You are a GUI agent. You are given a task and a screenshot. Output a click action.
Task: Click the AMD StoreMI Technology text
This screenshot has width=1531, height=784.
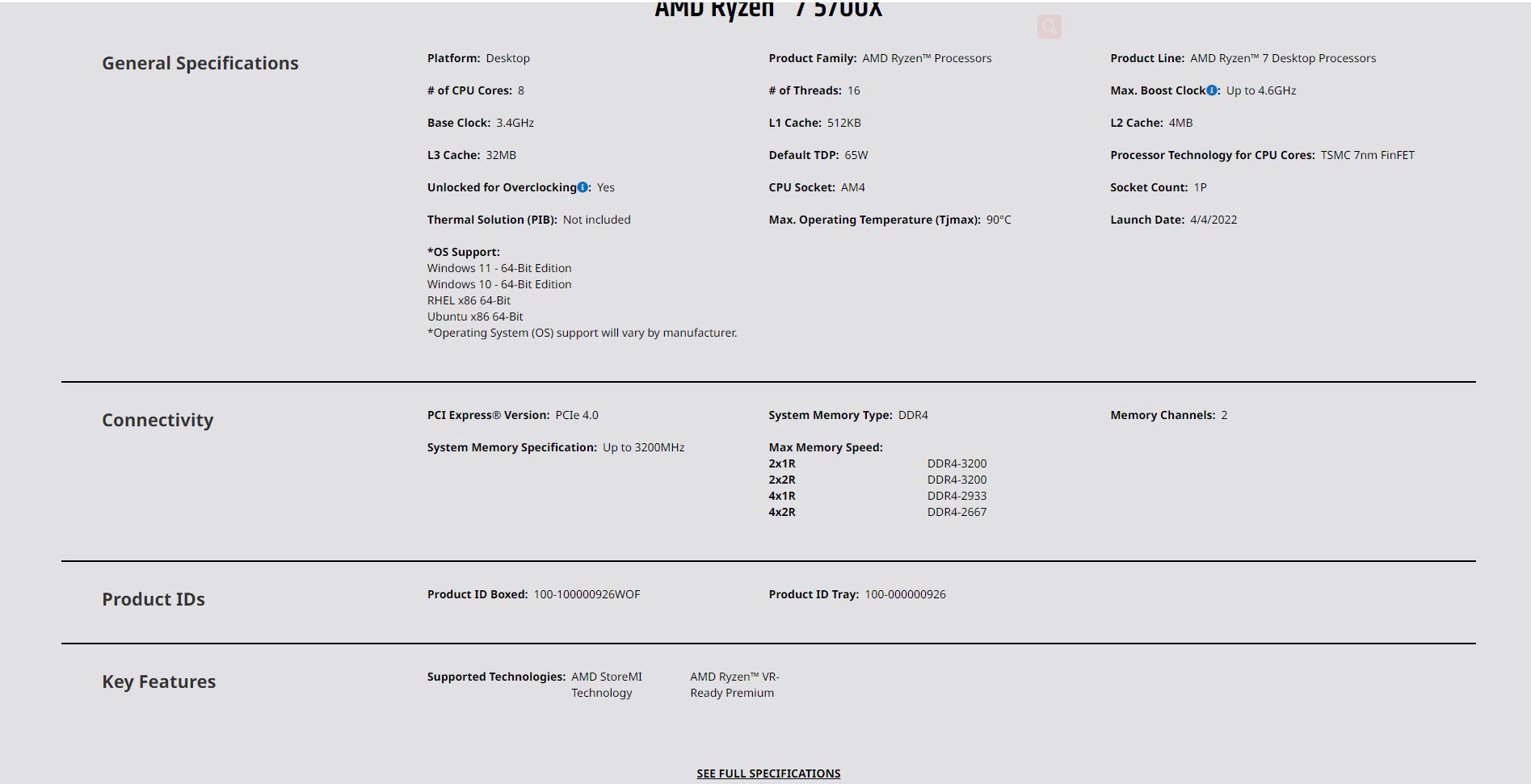click(x=606, y=685)
